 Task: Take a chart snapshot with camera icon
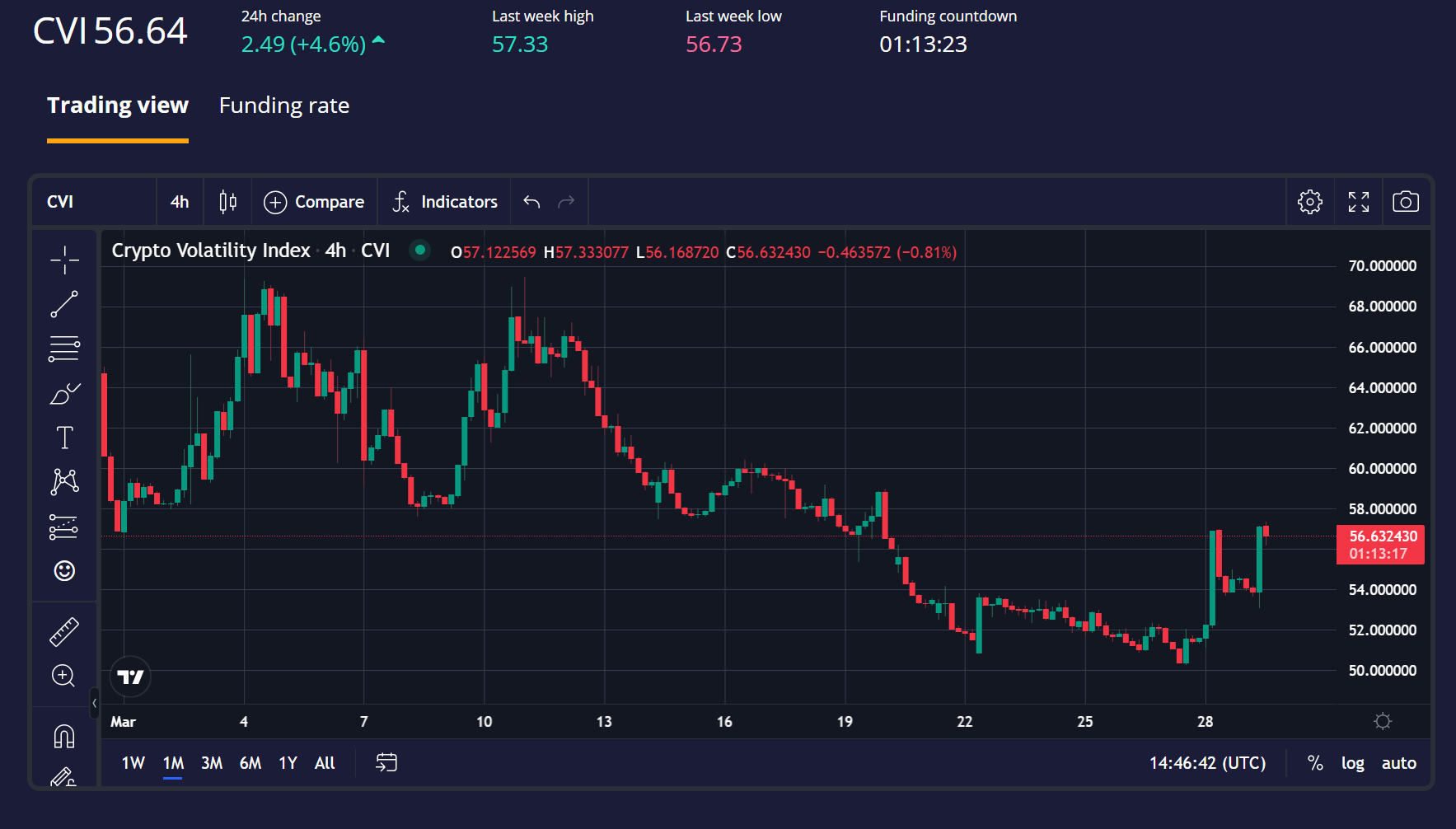pyautogui.click(x=1405, y=202)
